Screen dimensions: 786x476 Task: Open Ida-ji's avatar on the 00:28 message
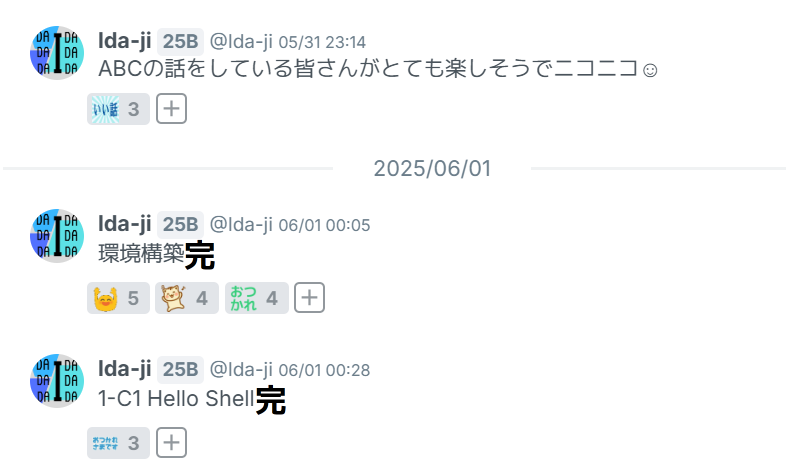(x=57, y=381)
